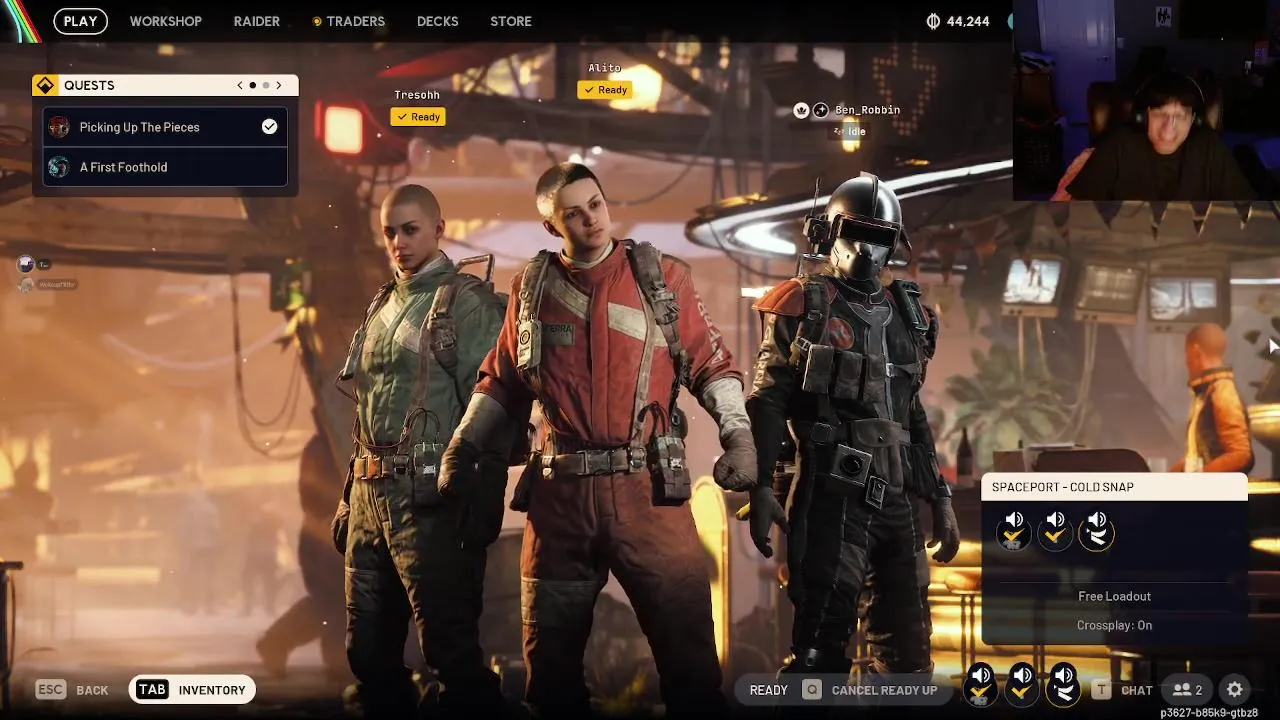1280x720 pixels.
Task: Switch to the WORKSHOP tab
Action: pyautogui.click(x=166, y=21)
